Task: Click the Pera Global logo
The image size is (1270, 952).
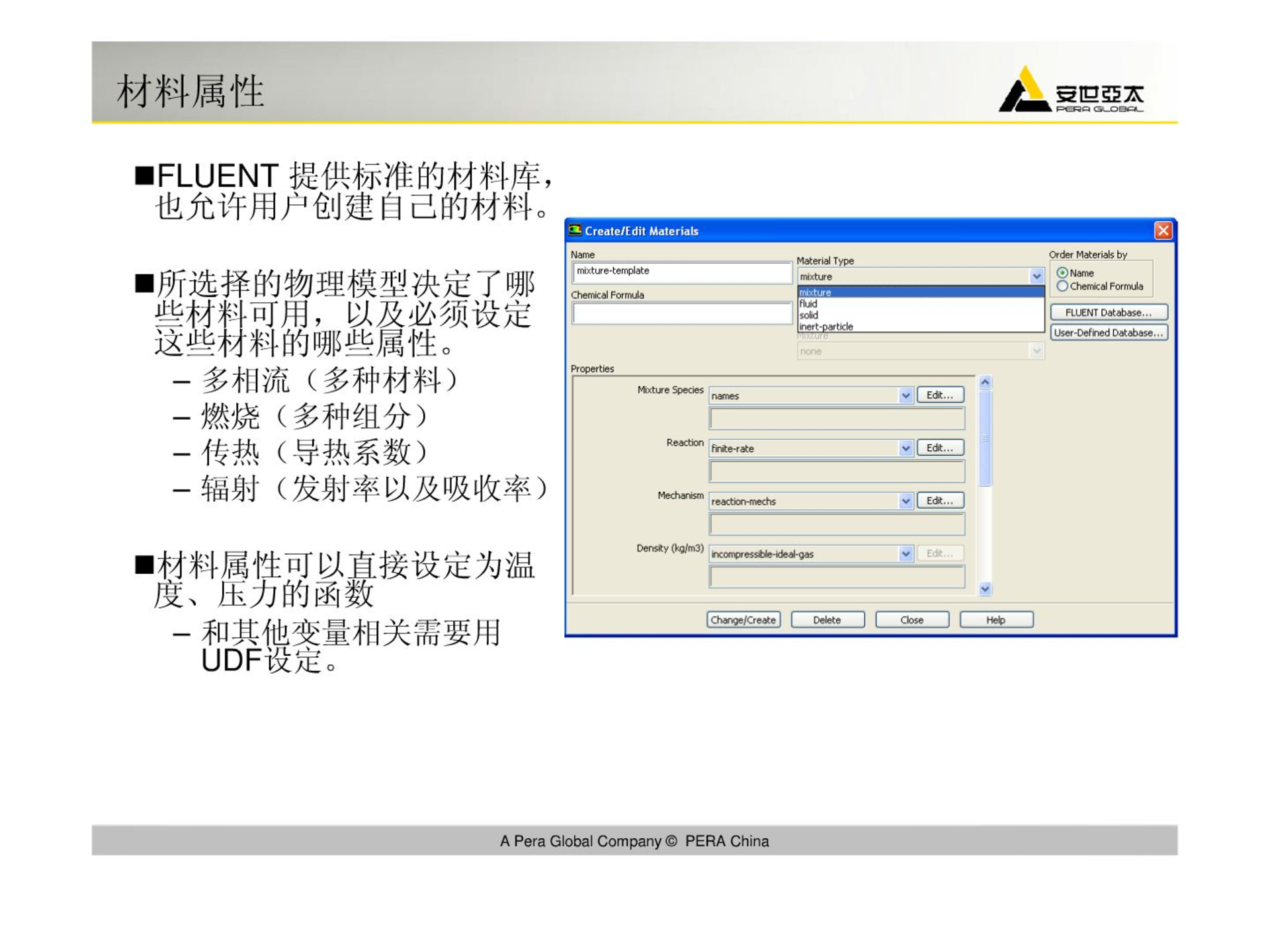Action: click(1072, 89)
